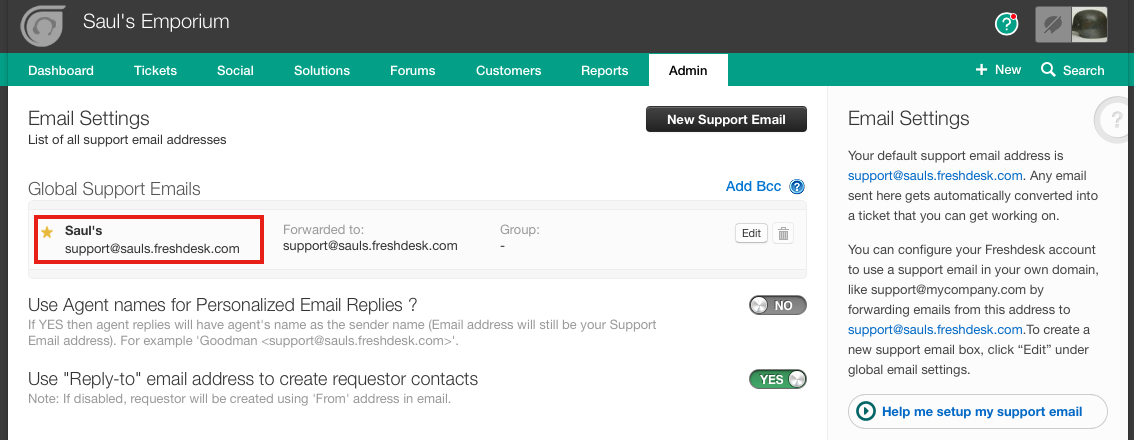Image resolution: width=1134 pixels, height=440 pixels.
Task: Select the Admin tab
Action: 688,70
